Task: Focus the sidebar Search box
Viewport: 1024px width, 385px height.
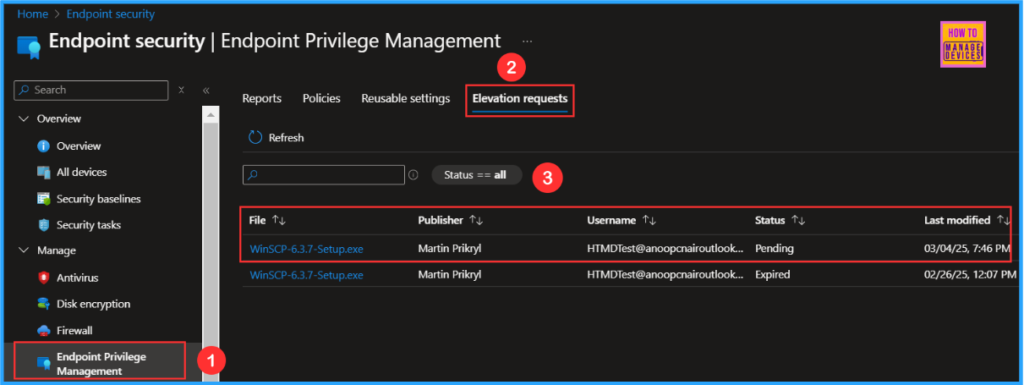Action: coord(91,90)
